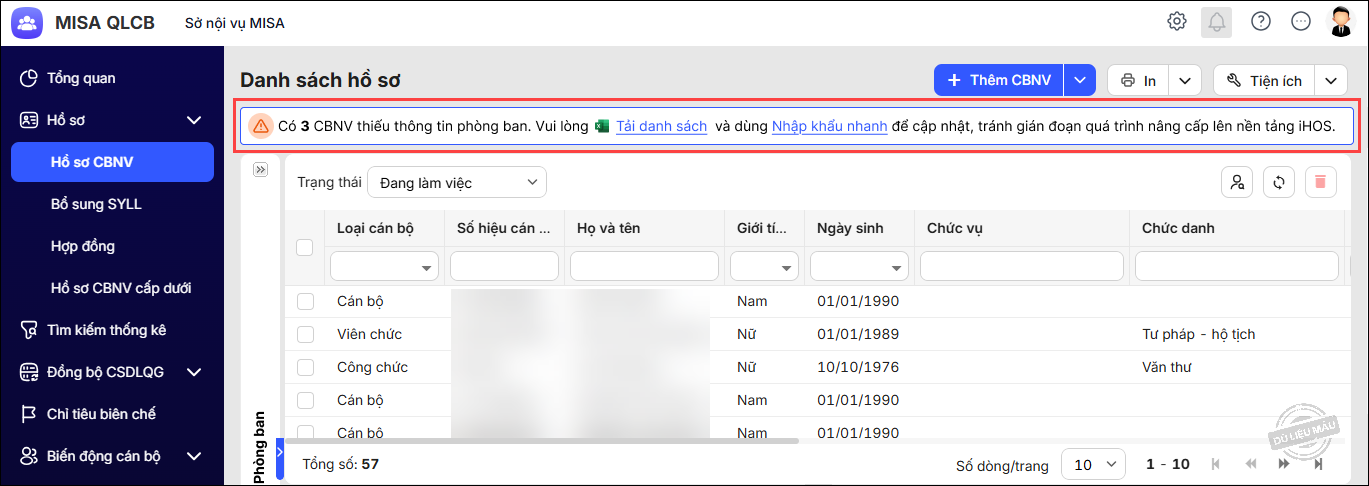
Task: Click the refresh list icon
Action: tap(1279, 182)
